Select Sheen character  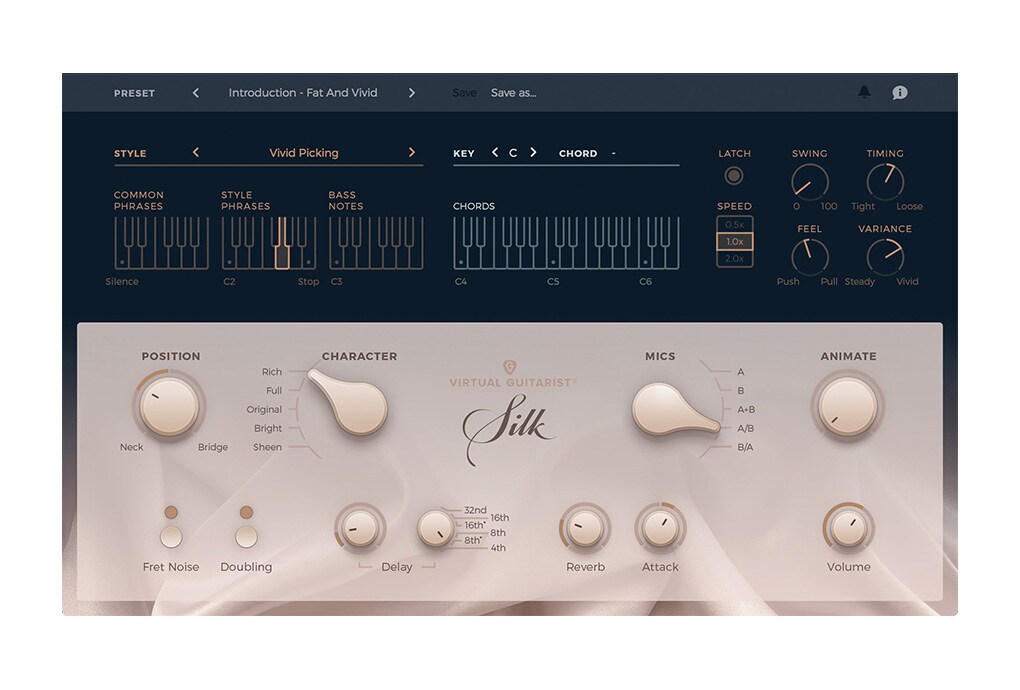(x=267, y=447)
